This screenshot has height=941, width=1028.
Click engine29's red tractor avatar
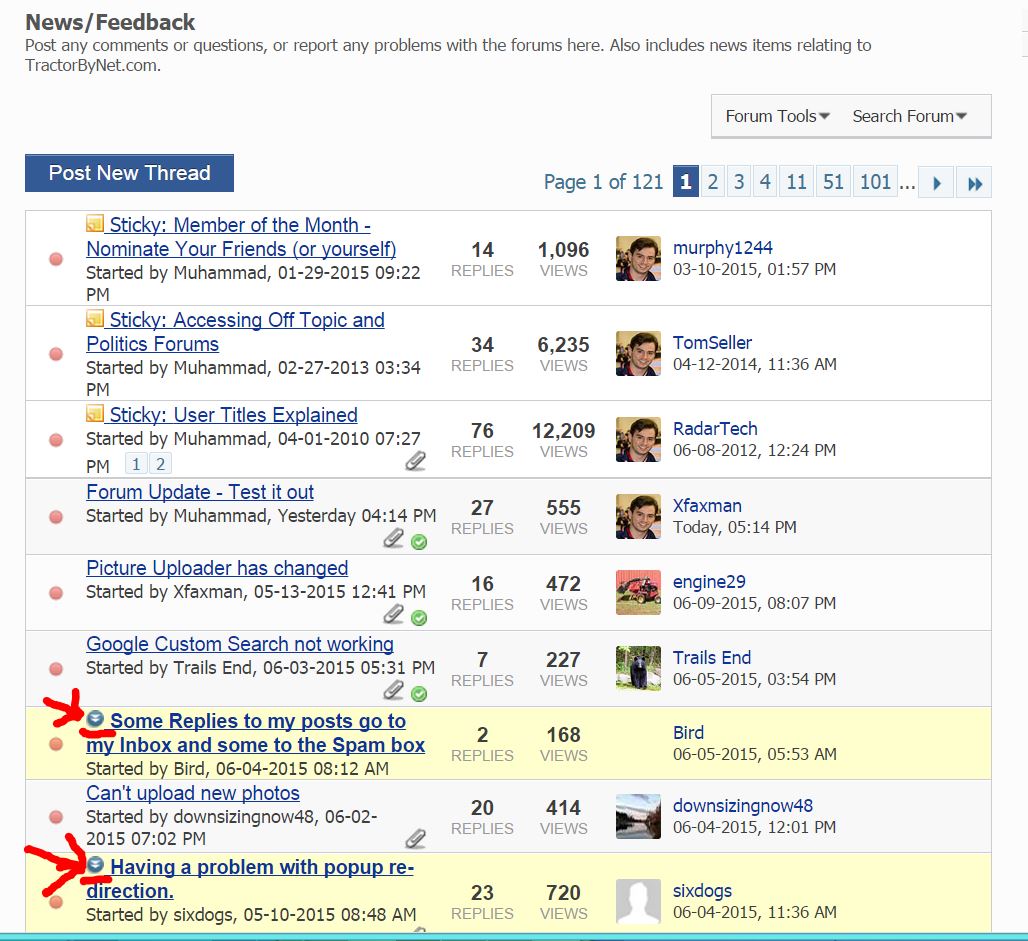pyautogui.click(x=638, y=592)
